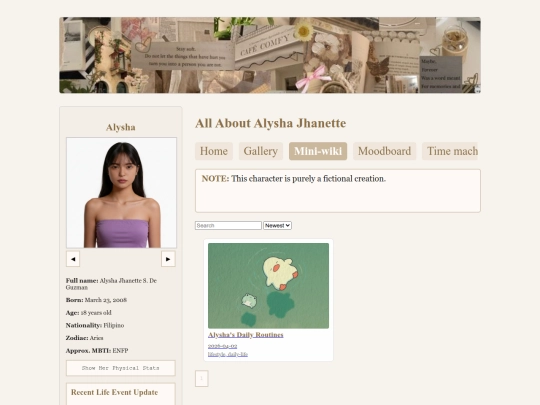Click the Alysha name title in sidebar
The height and width of the screenshot is (405, 540).
[x=121, y=127]
